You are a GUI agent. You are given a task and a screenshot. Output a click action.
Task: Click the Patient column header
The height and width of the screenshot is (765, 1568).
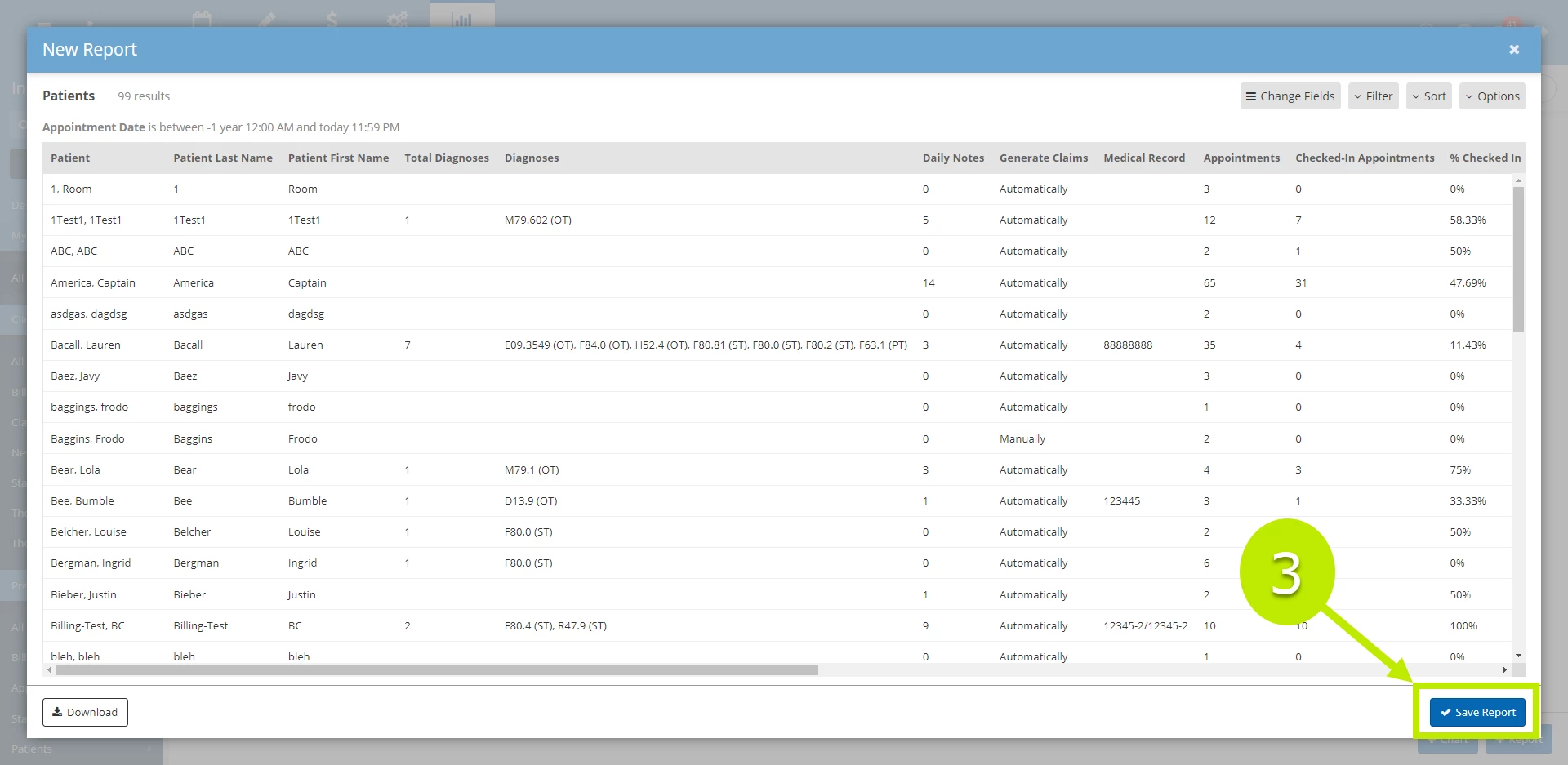click(x=70, y=158)
